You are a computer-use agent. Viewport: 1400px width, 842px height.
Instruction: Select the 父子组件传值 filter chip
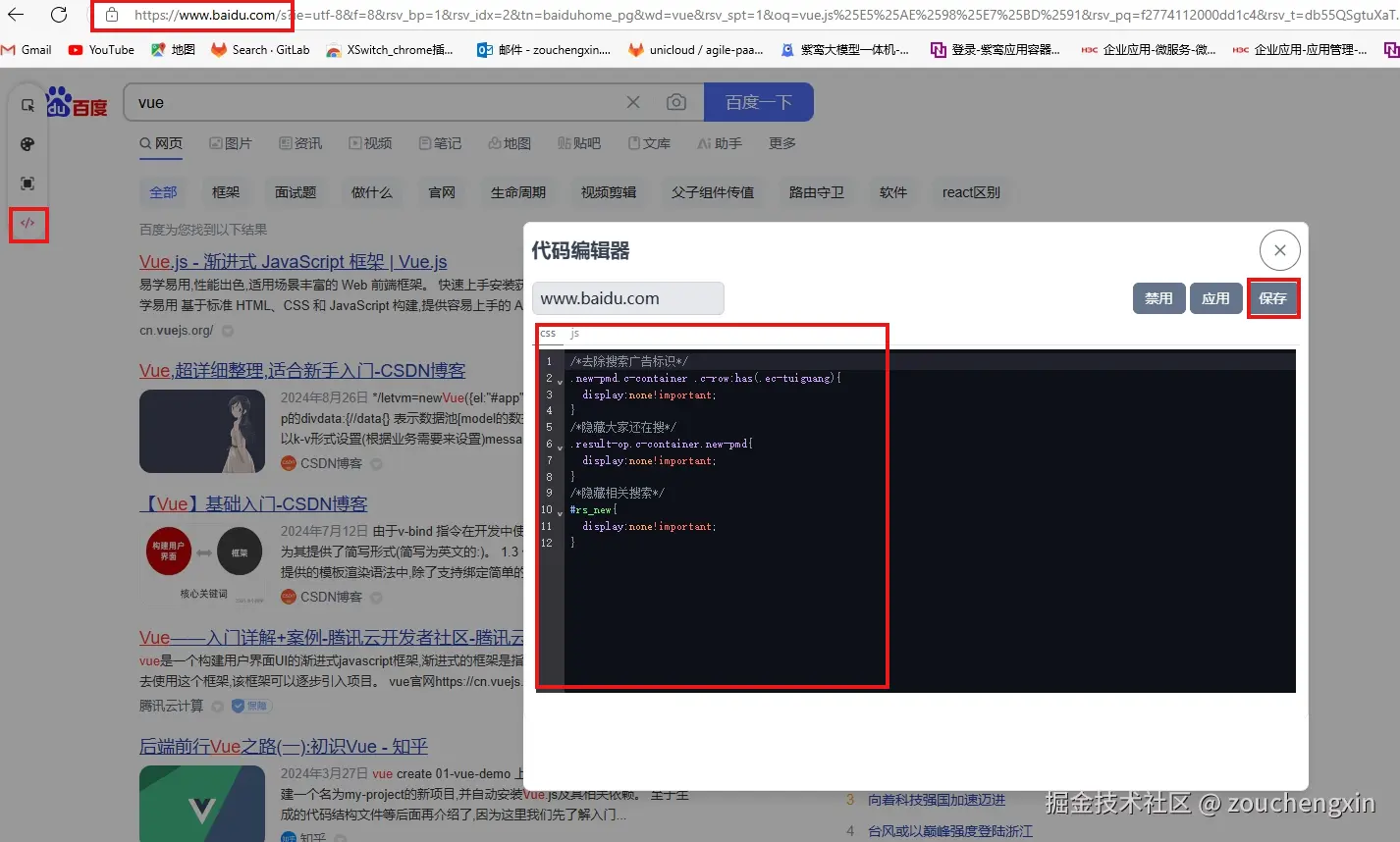tap(713, 192)
